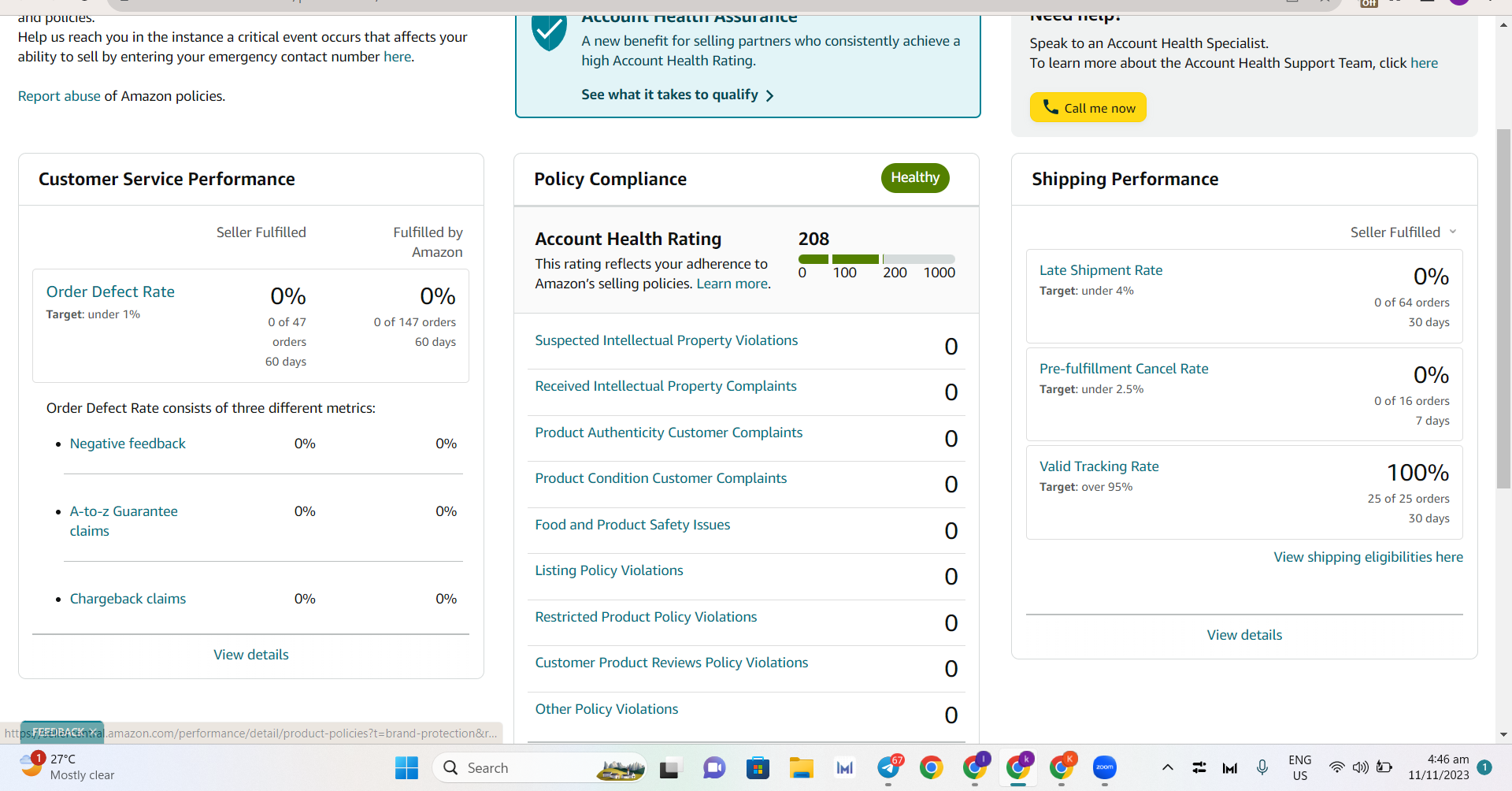
Task: Click the '0 of 147 orders' text
Action: pos(415,322)
